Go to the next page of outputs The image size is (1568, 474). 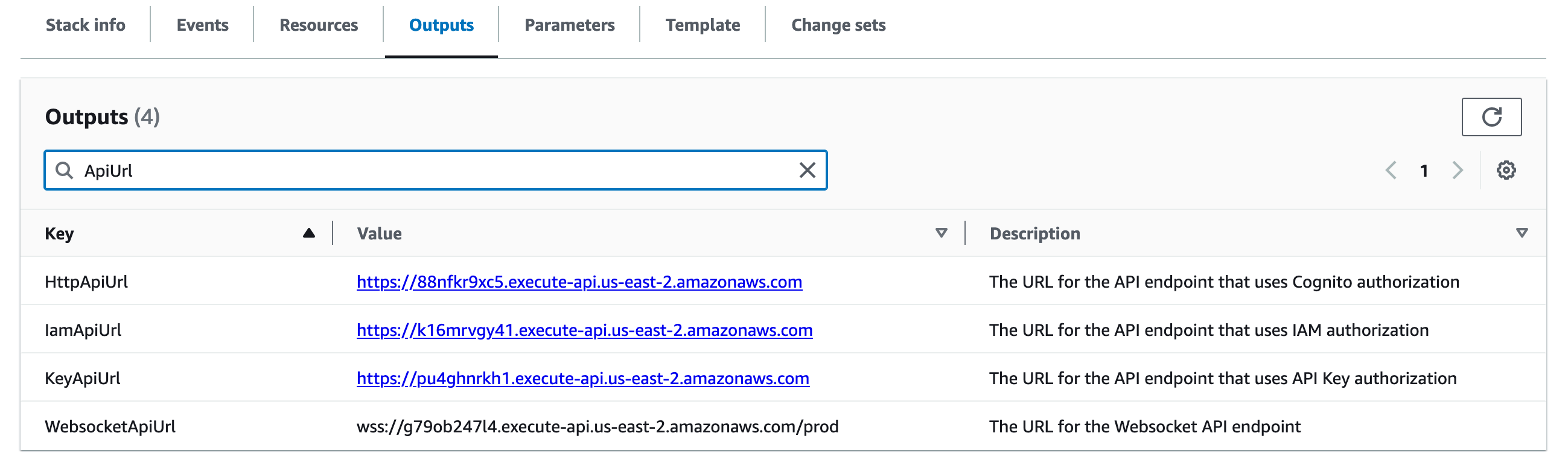[x=1457, y=171]
